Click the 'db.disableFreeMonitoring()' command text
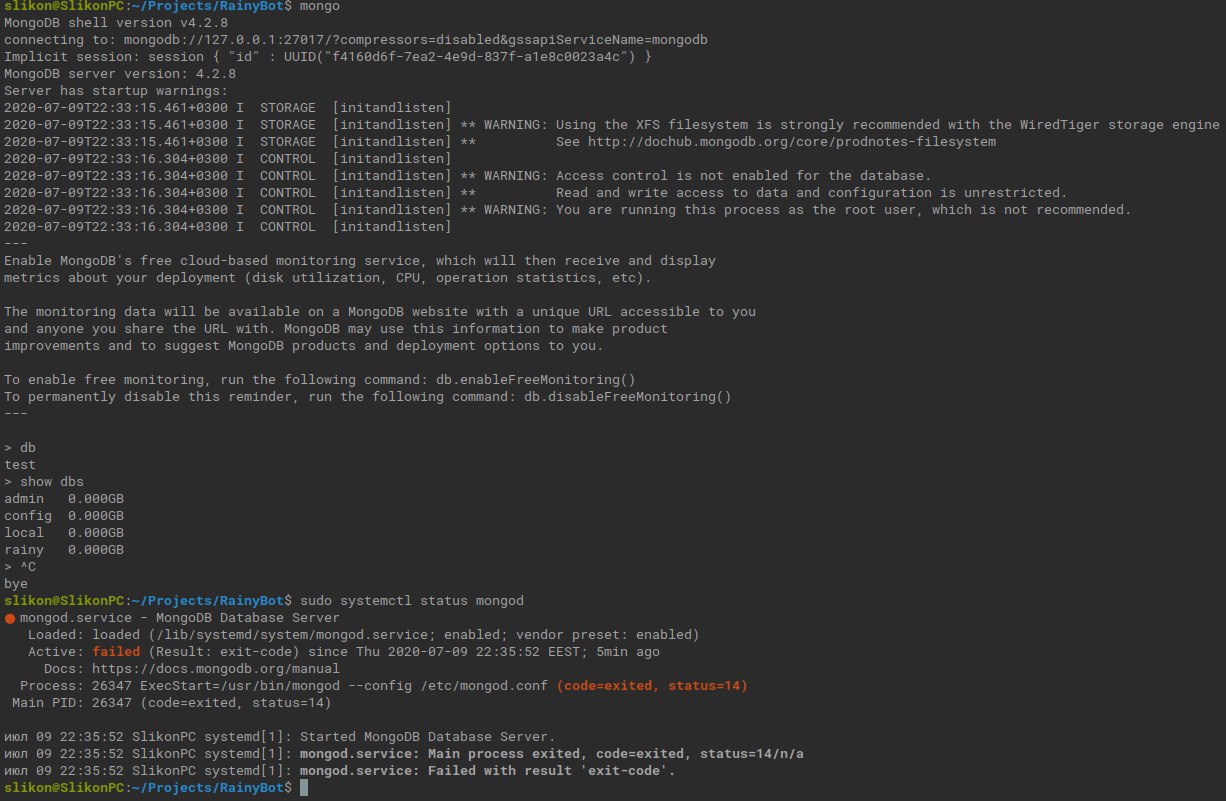The width and height of the screenshot is (1226, 801). pos(628,397)
